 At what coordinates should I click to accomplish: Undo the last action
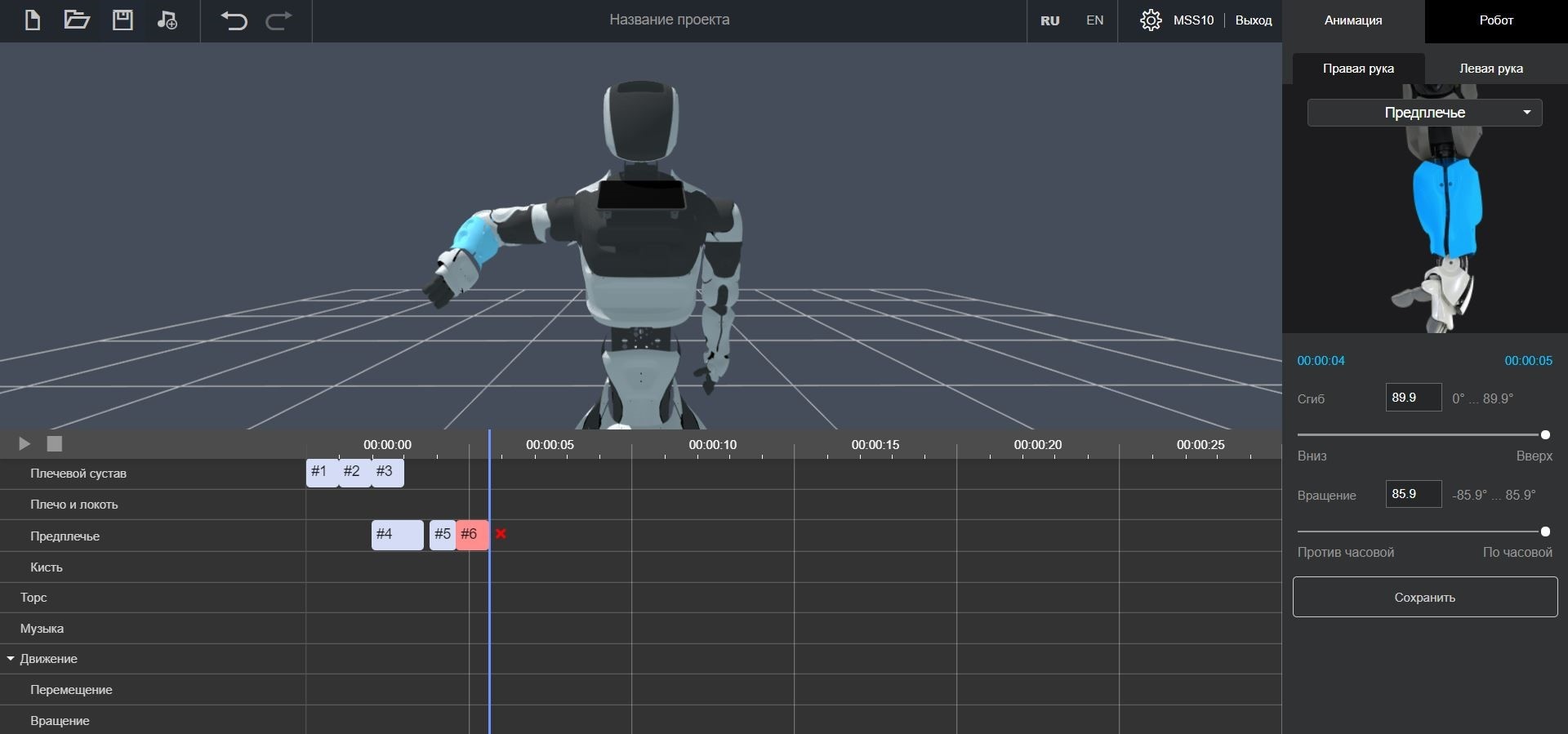click(234, 20)
